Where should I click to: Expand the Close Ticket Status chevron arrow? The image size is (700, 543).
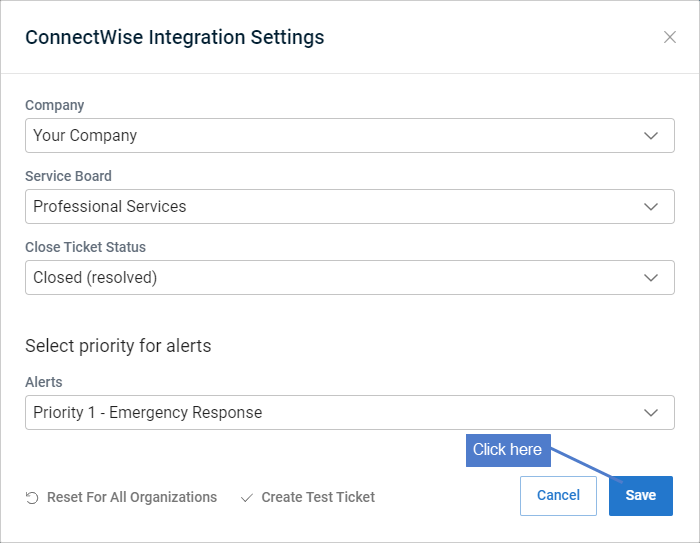click(x=651, y=278)
